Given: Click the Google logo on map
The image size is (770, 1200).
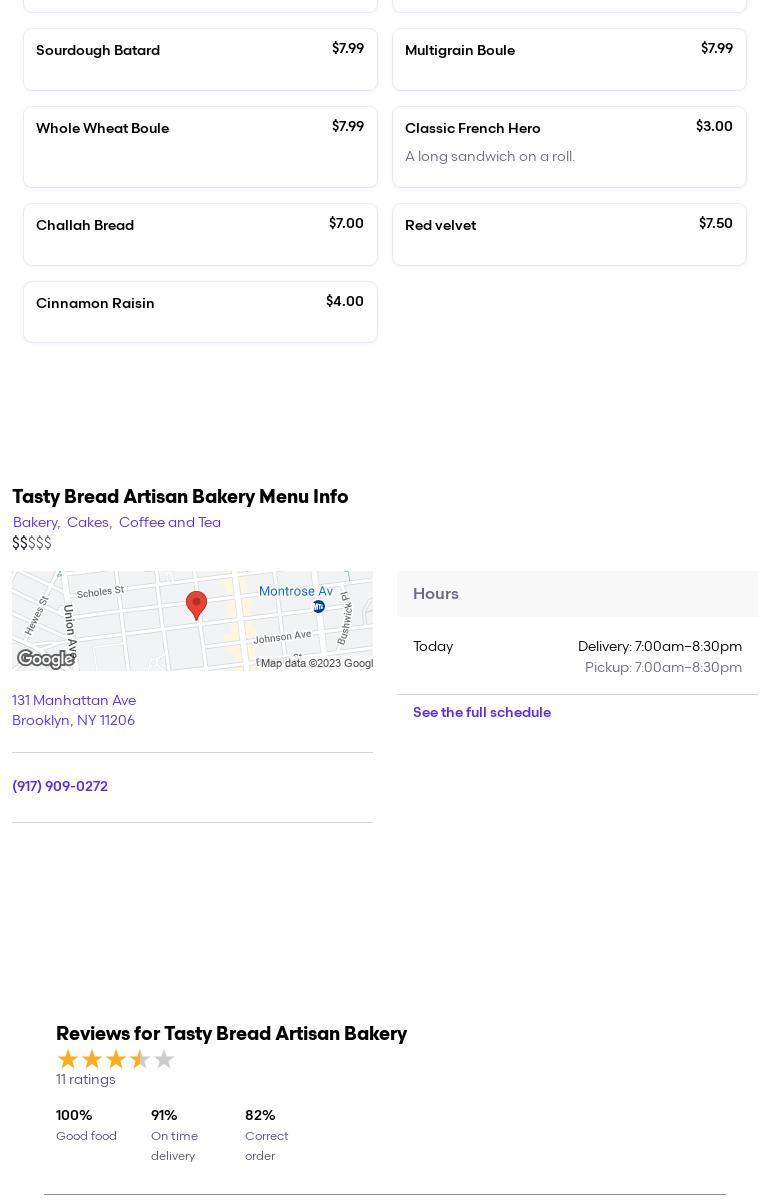Looking at the screenshot, I should tap(46, 659).
